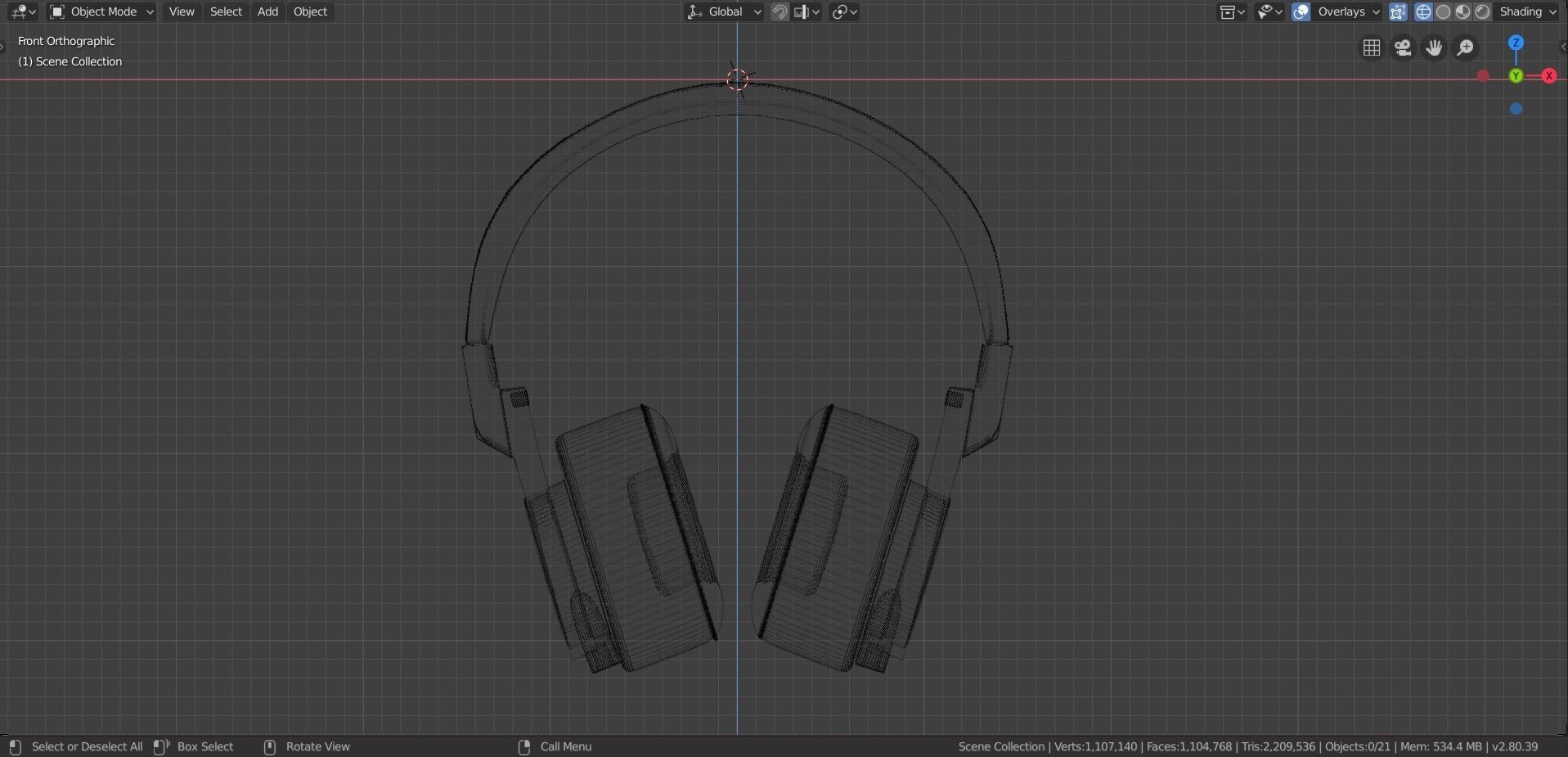Open the grid/view layout icon near the gizmo
The width and height of the screenshot is (1568, 757).
point(1371,47)
